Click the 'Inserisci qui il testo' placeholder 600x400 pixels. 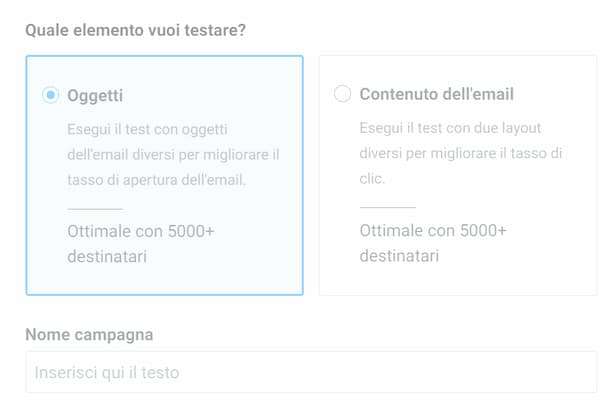(107, 373)
